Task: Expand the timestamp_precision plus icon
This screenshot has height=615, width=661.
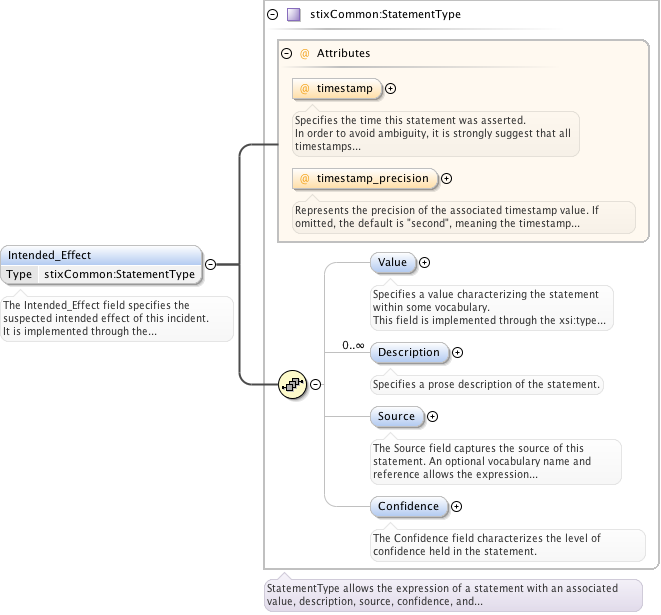Action: coord(447,179)
